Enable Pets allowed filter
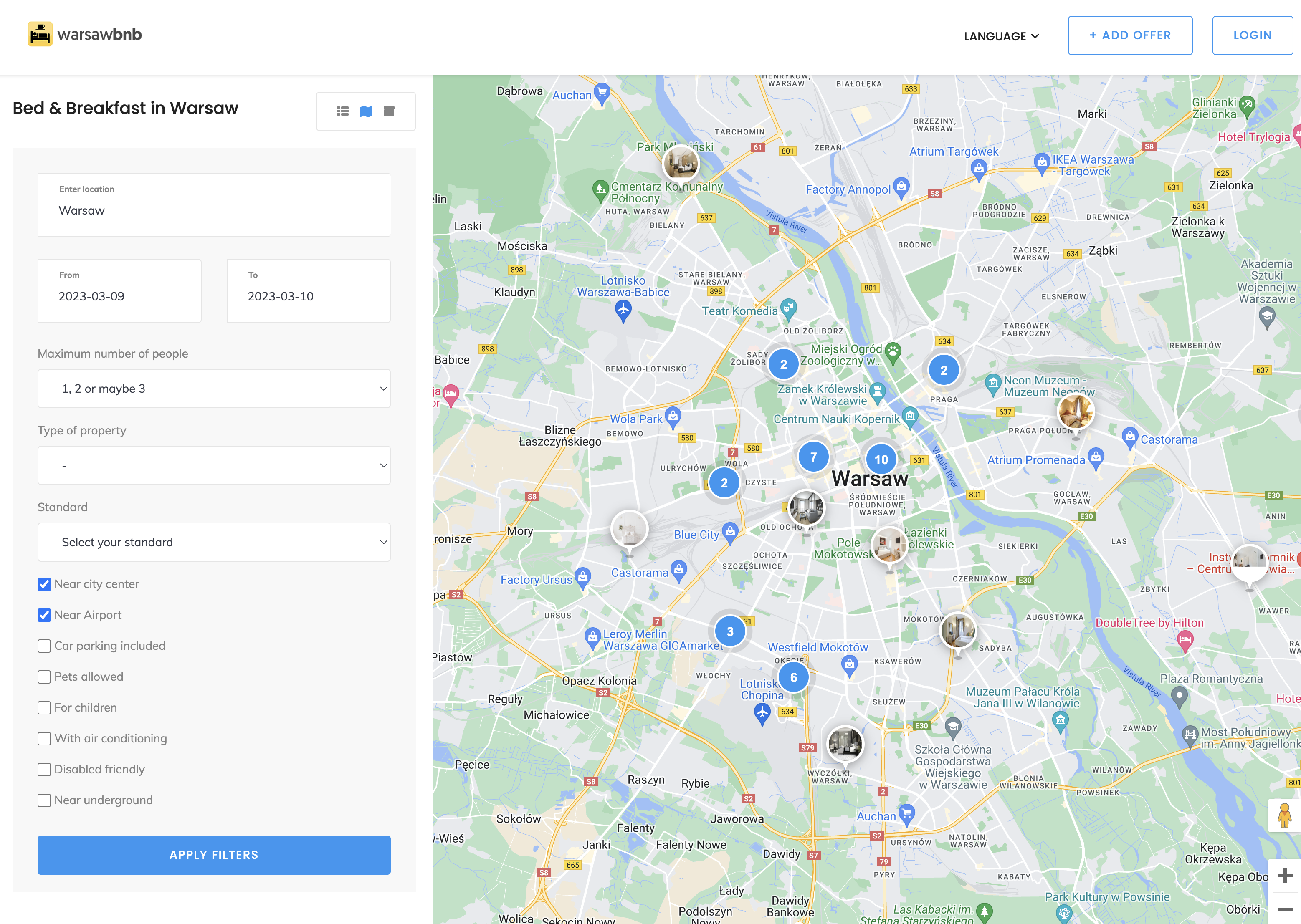The width and height of the screenshot is (1301, 924). click(x=44, y=677)
